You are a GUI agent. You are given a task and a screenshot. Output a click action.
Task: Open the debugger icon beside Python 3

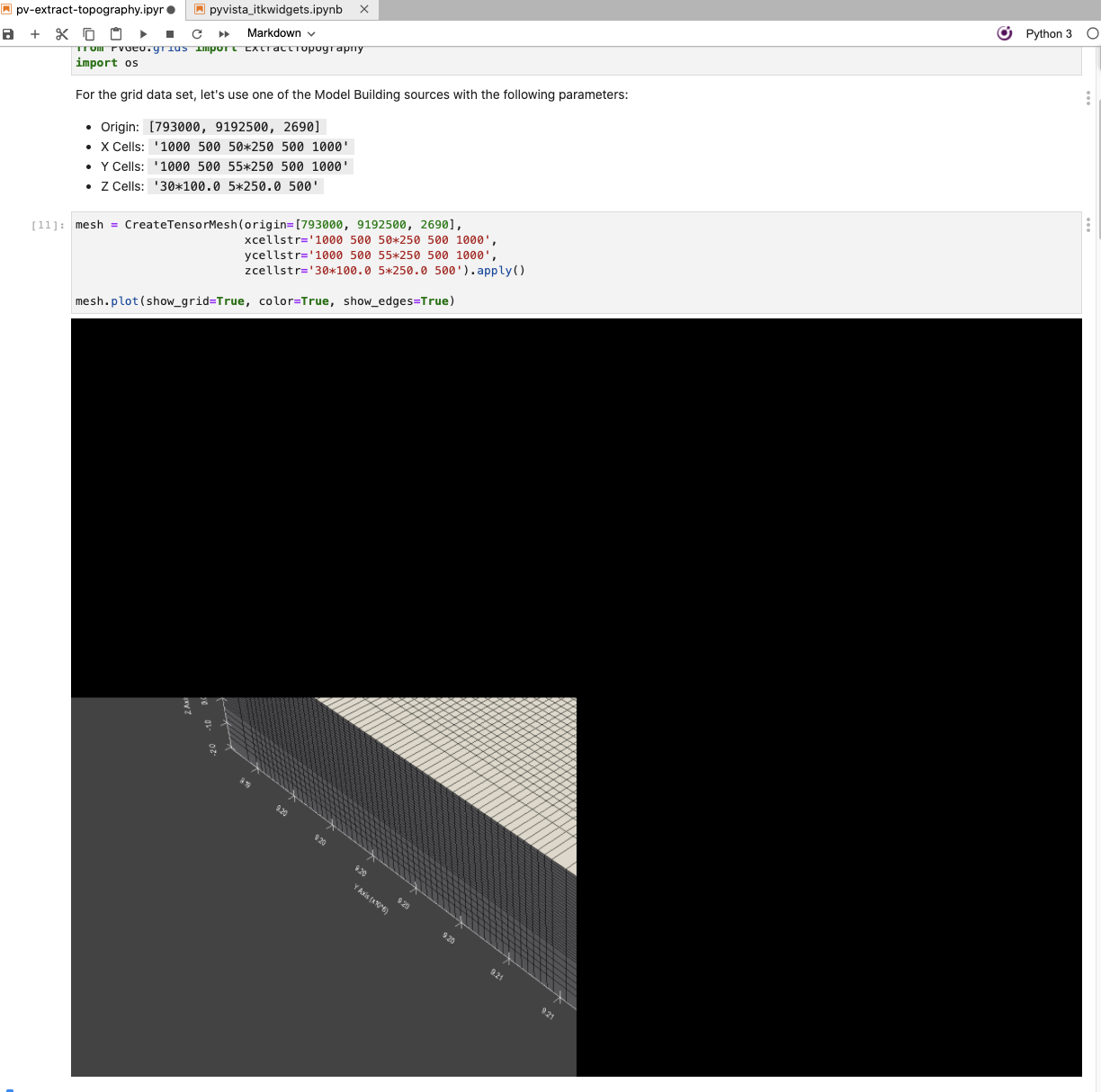coord(1005,33)
